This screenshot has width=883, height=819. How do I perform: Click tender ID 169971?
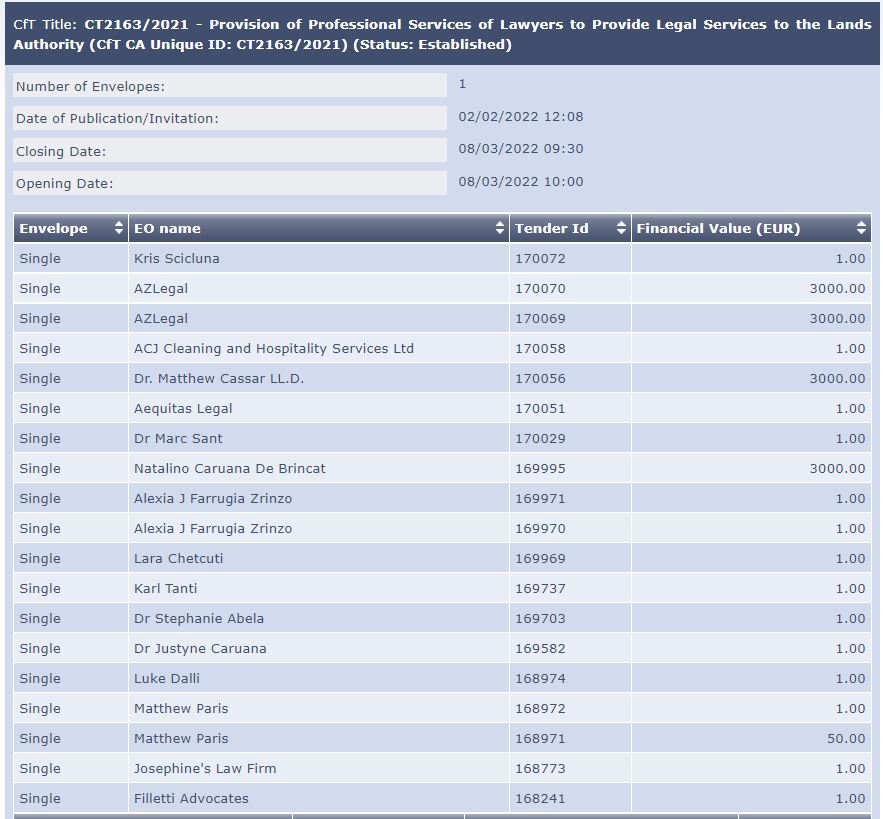pos(540,498)
